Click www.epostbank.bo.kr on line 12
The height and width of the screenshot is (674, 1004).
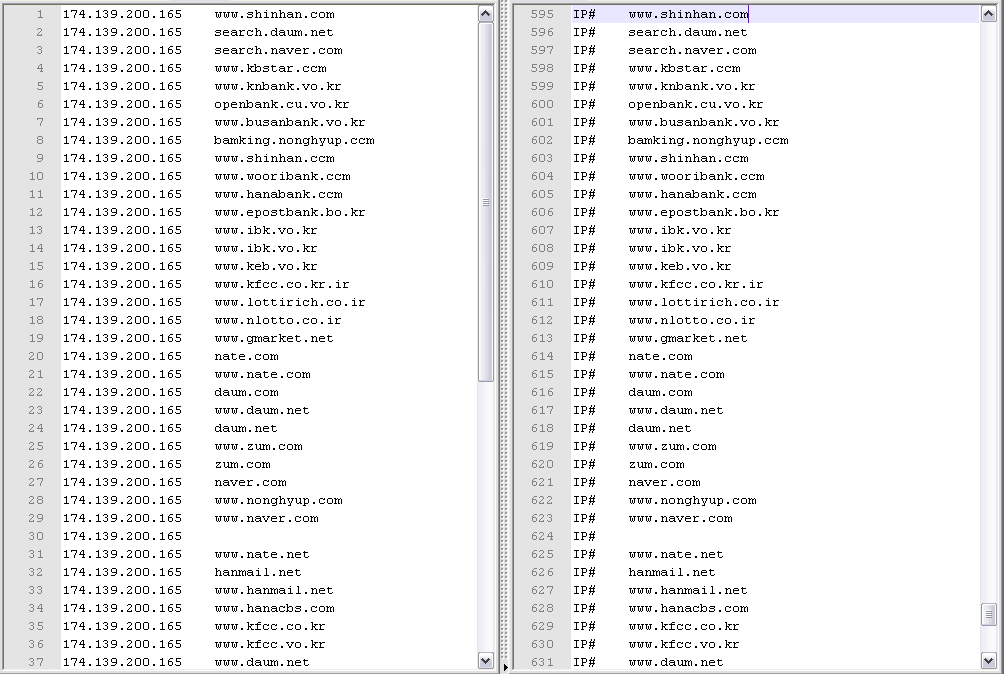click(x=289, y=212)
